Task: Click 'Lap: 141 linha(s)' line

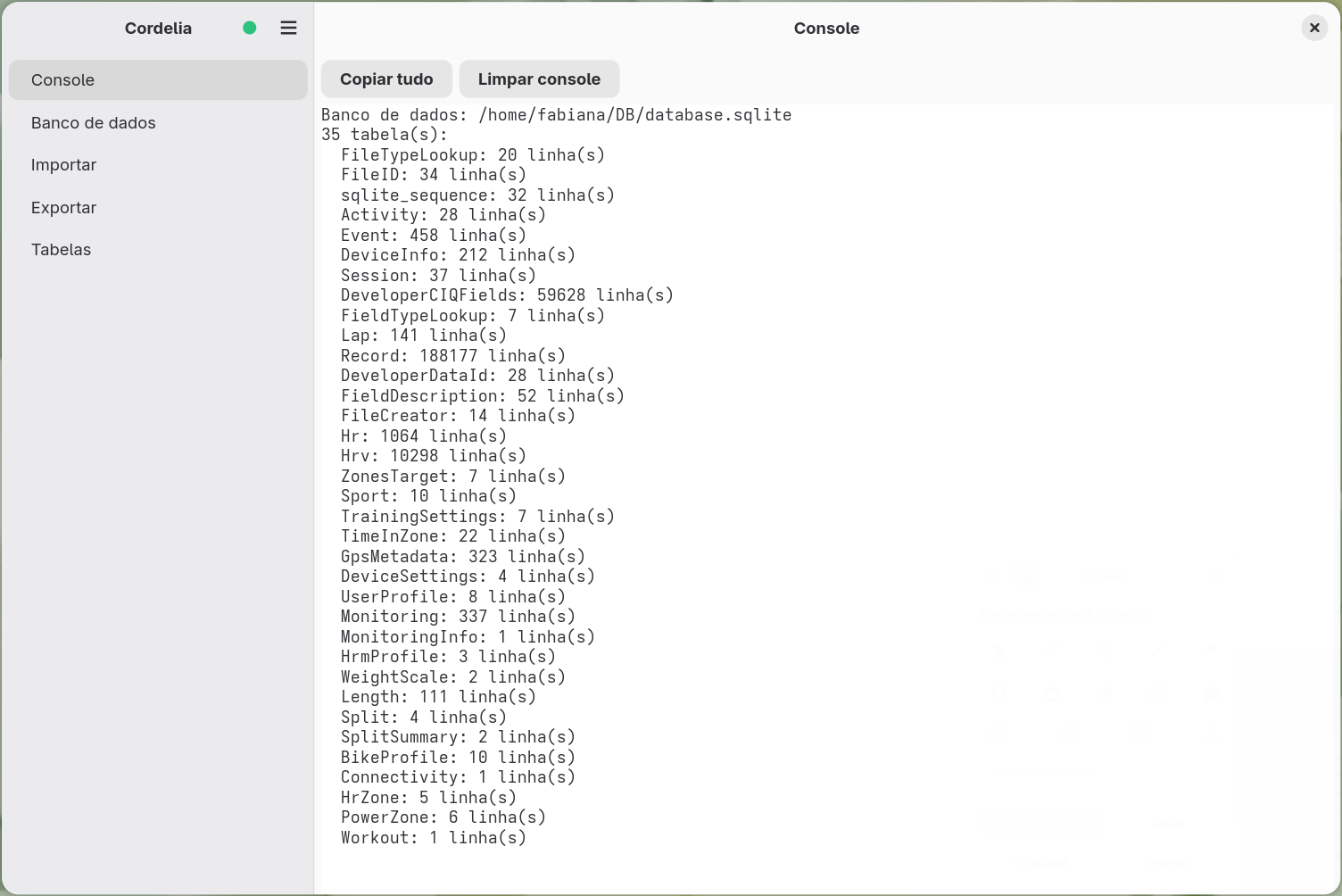Action: pyautogui.click(x=424, y=336)
